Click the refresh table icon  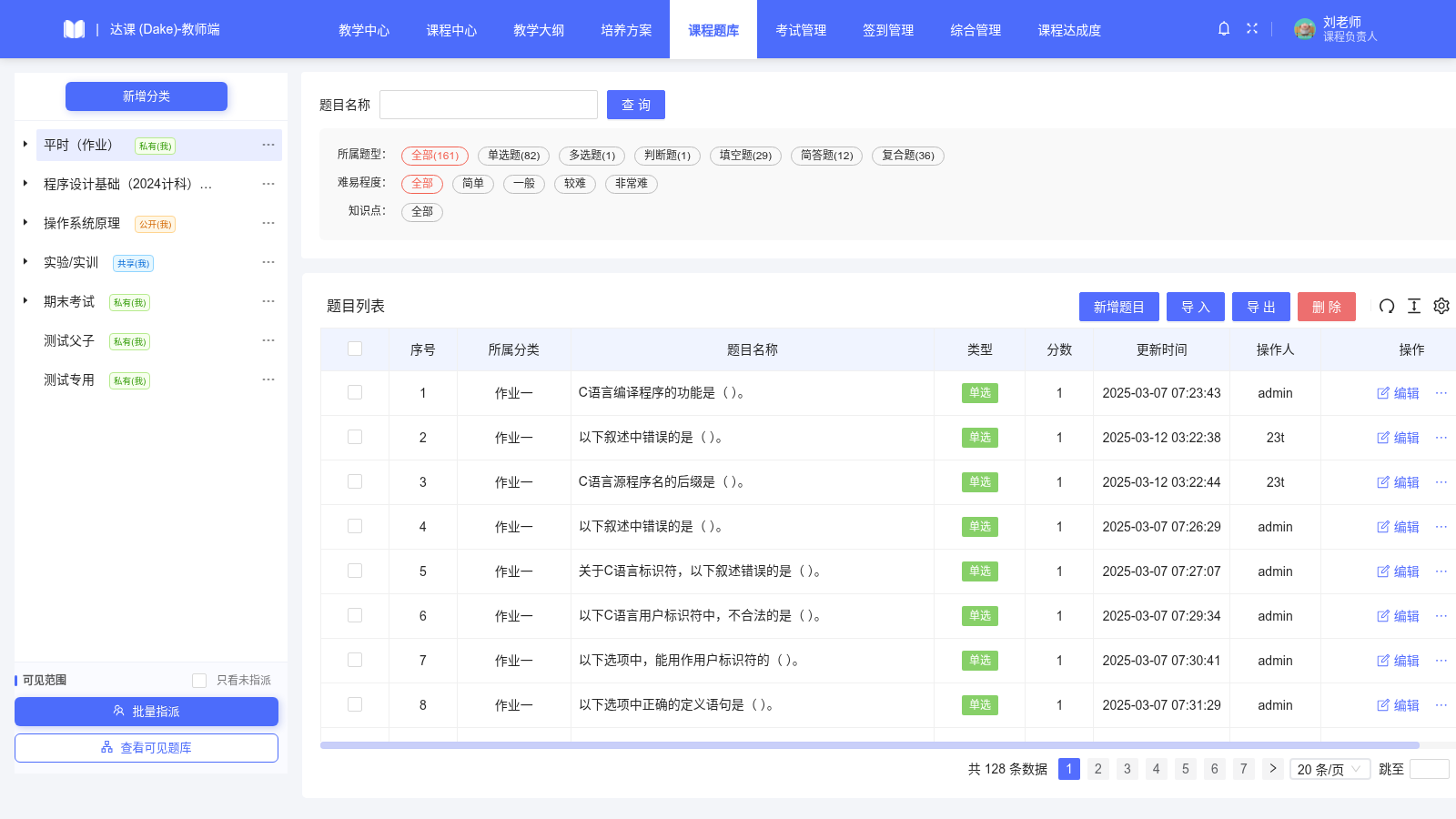(x=1387, y=307)
